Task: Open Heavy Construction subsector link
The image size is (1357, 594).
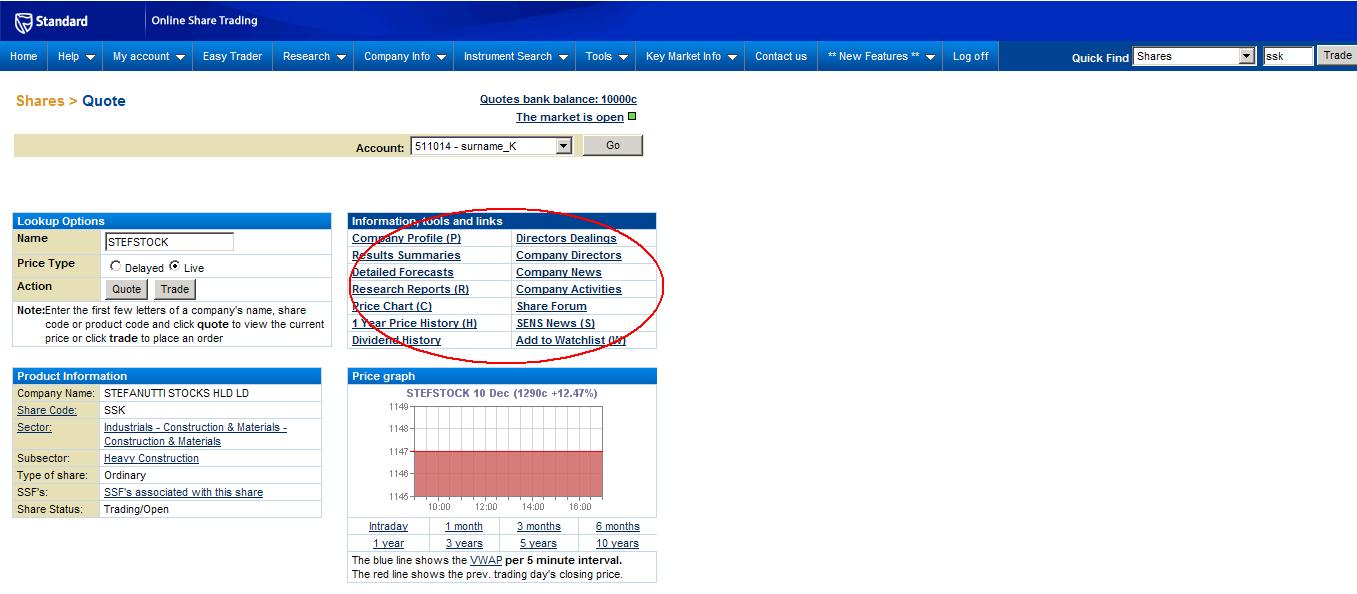Action: [151, 458]
